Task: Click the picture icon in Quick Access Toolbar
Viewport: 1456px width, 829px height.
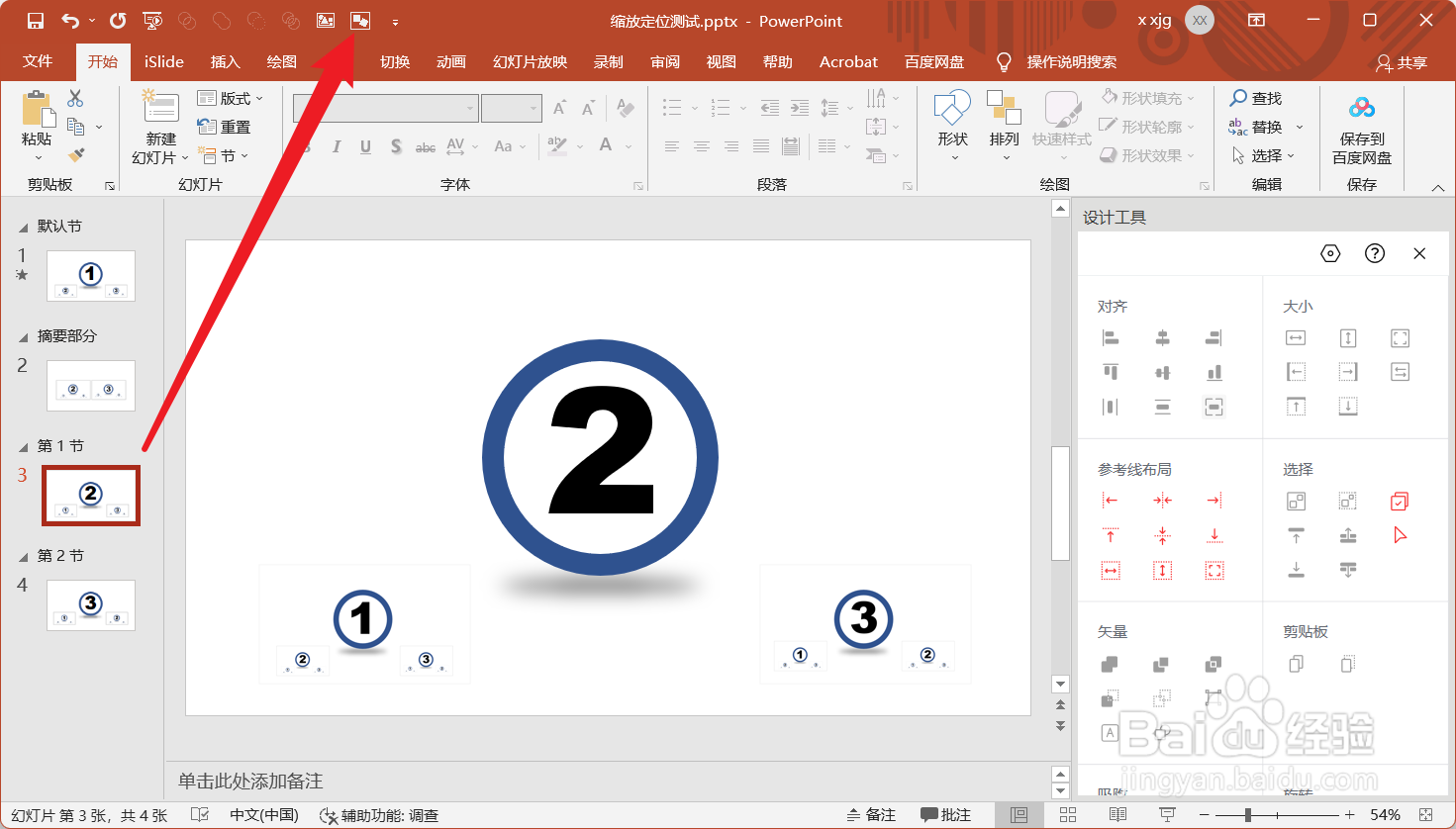Action: coord(325,21)
